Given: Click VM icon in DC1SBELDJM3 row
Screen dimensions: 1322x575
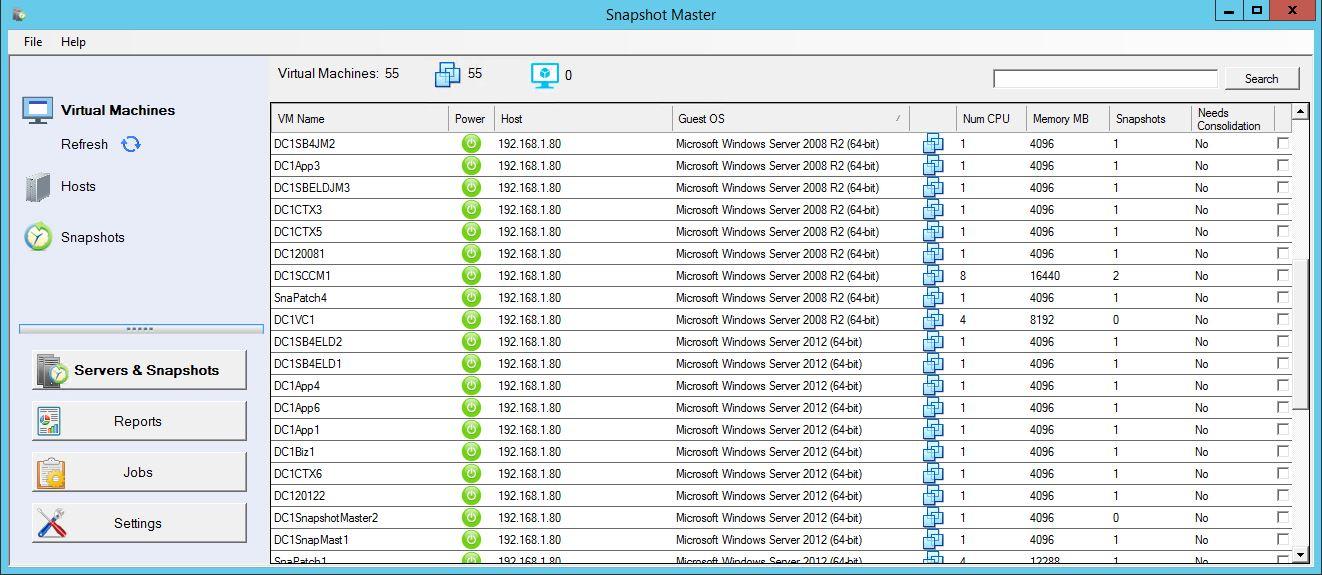Looking at the screenshot, I should (933, 188).
